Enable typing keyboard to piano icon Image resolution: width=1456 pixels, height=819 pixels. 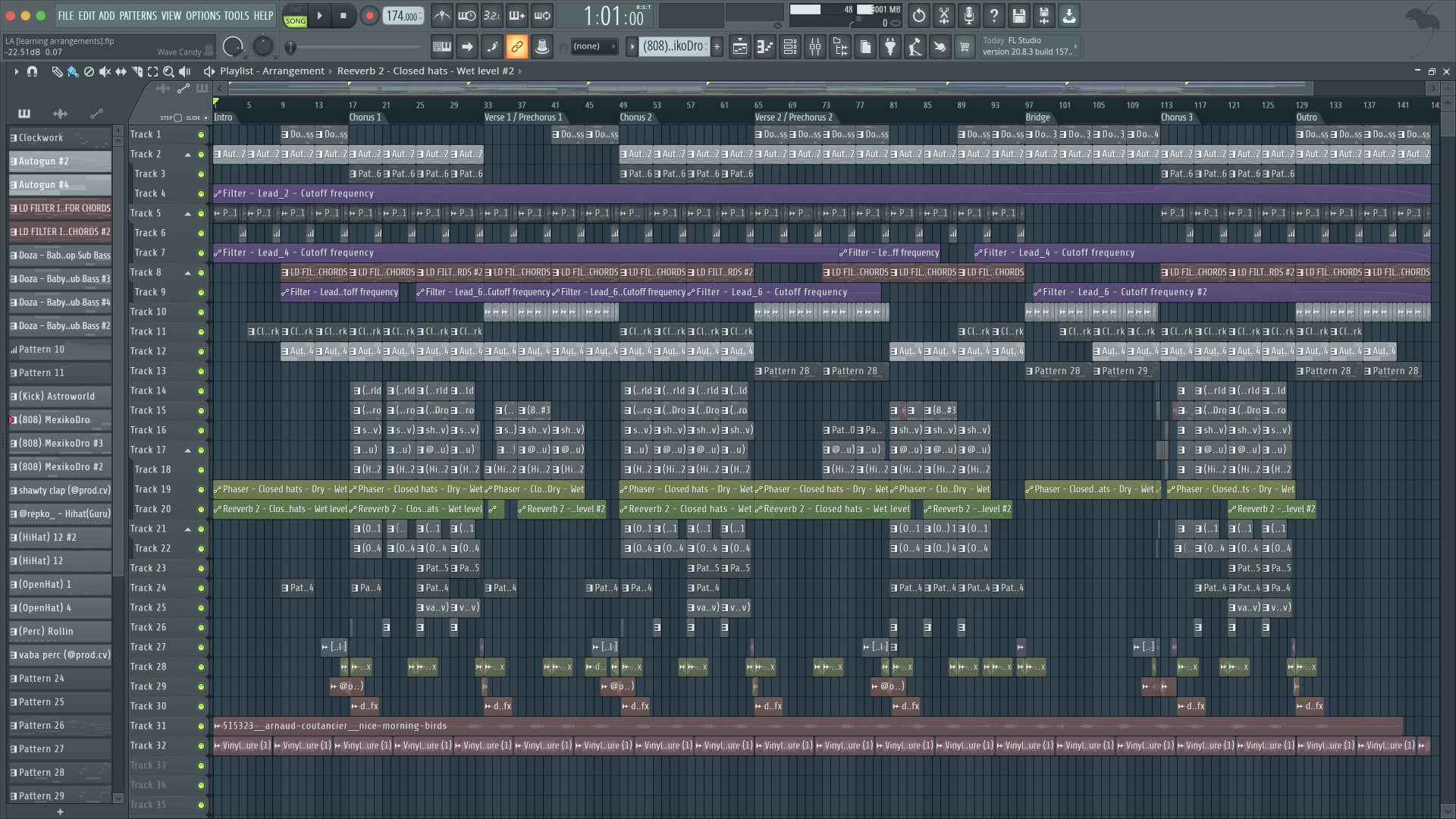point(442,47)
